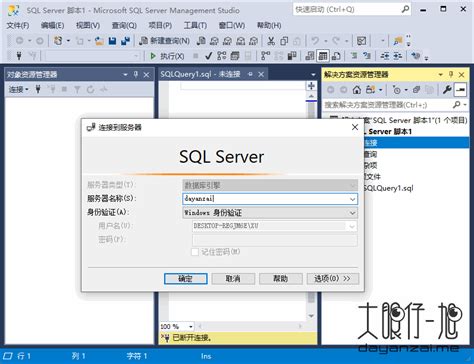Click the Help (帮助) button in dialog
Image resolution: width=474 pixels, height=364 pixels.
click(281, 279)
